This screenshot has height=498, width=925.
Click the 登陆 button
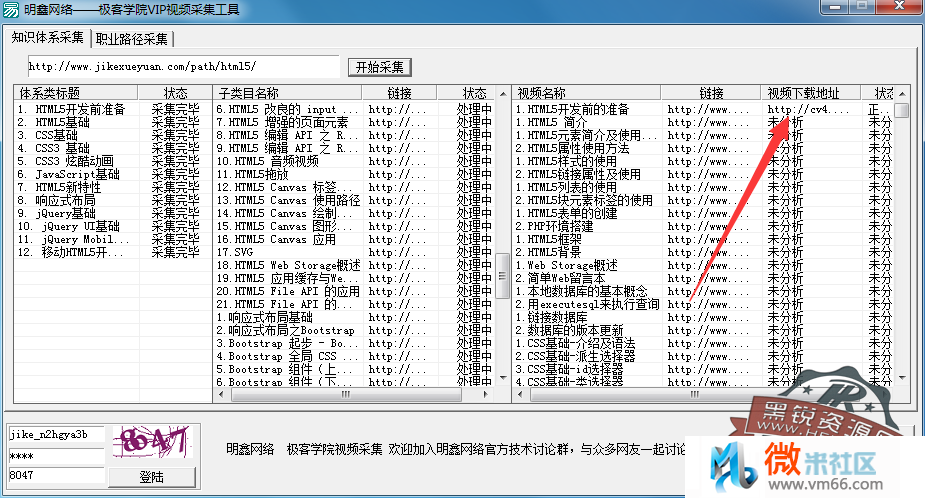coord(152,477)
